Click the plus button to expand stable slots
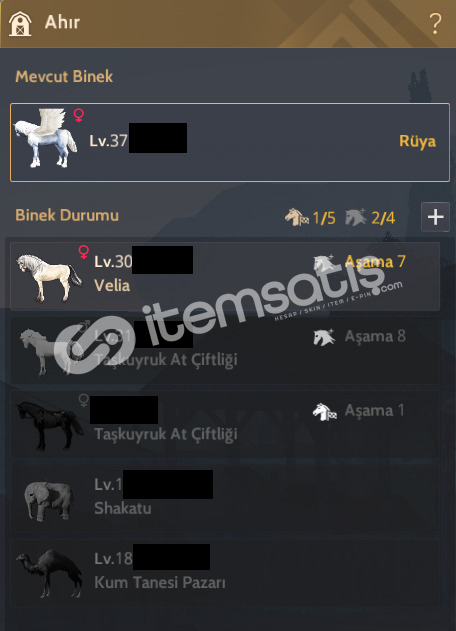Viewport: 456px width, 631px height. point(435,217)
